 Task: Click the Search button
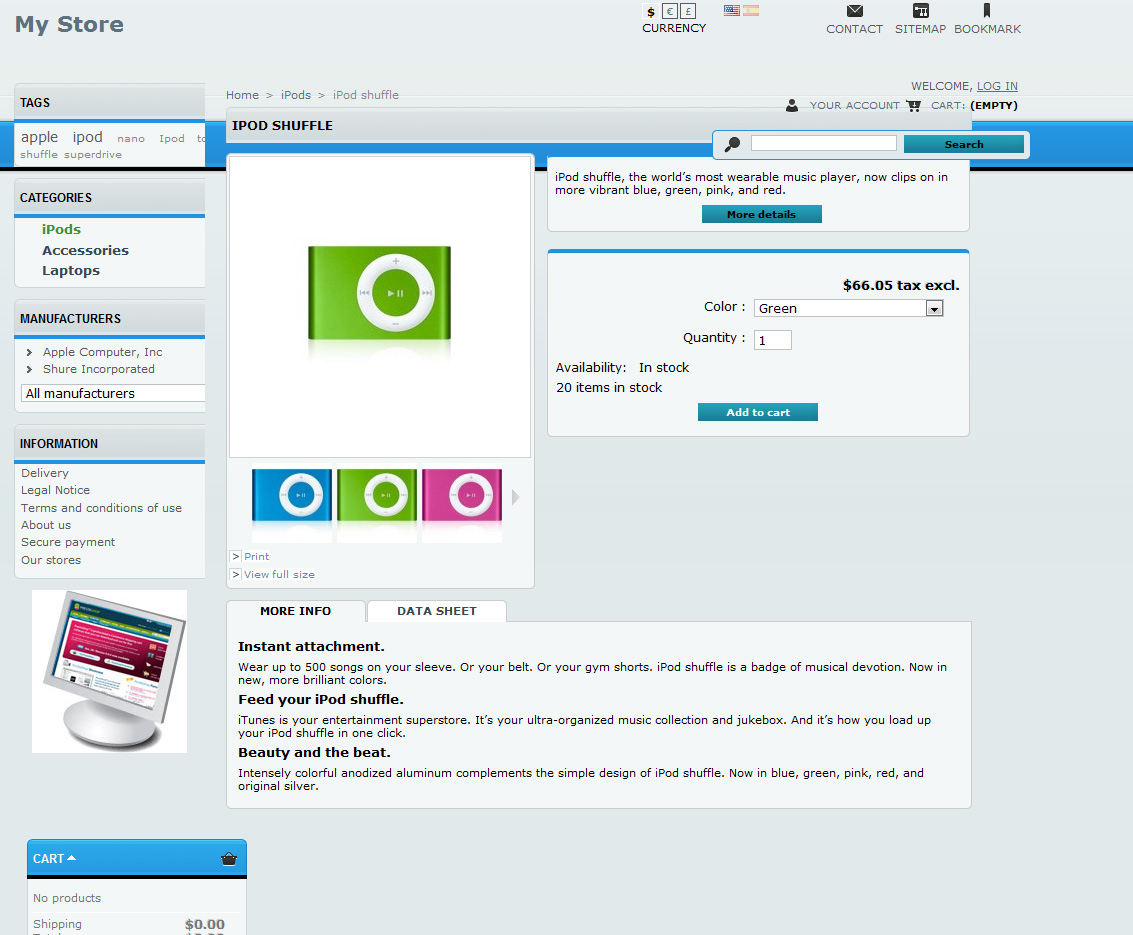tap(964, 144)
